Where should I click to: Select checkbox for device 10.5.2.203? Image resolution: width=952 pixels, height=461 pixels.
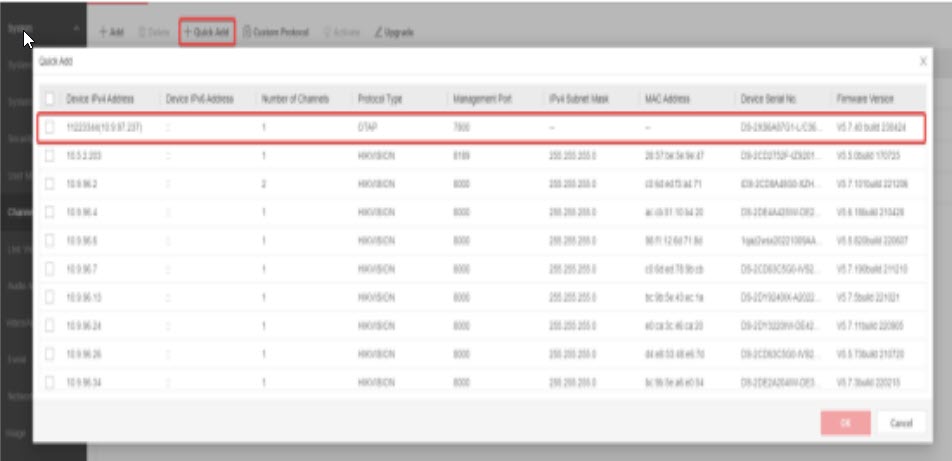pos(49,156)
